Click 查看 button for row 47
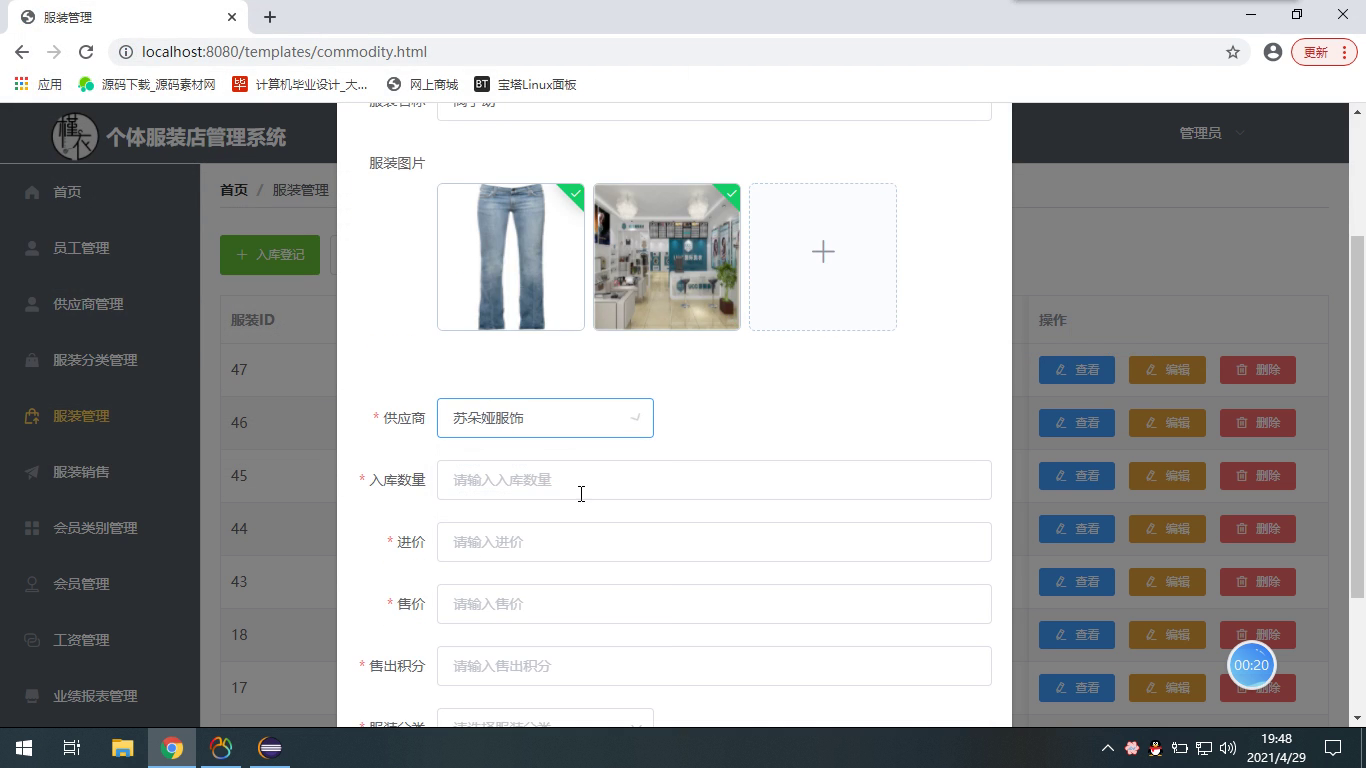Screen dimensions: 1366x768 coord(1077,370)
